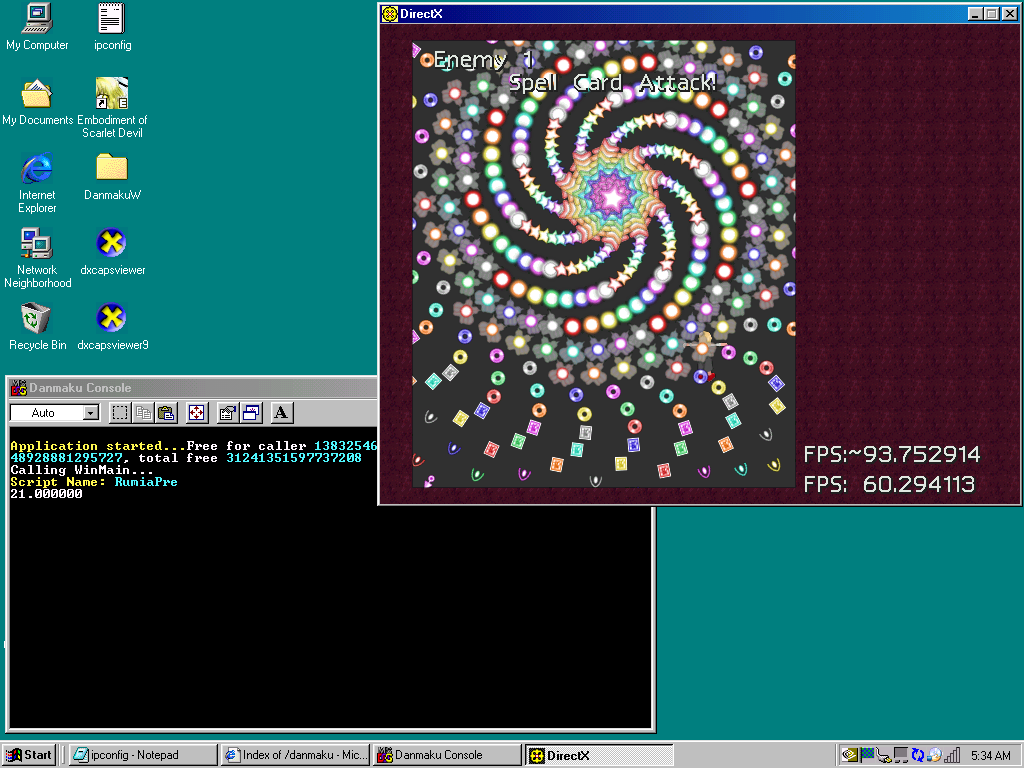
Task: Click the 'Spell Card Attack!' game text
Action: (x=613, y=83)
